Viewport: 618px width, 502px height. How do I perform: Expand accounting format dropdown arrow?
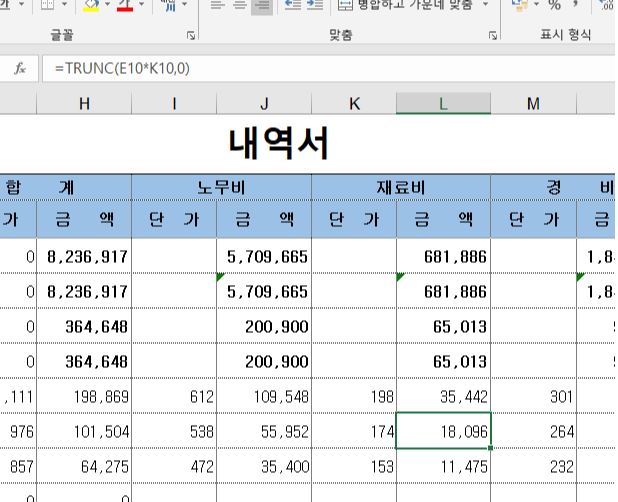tap(536, 4)
